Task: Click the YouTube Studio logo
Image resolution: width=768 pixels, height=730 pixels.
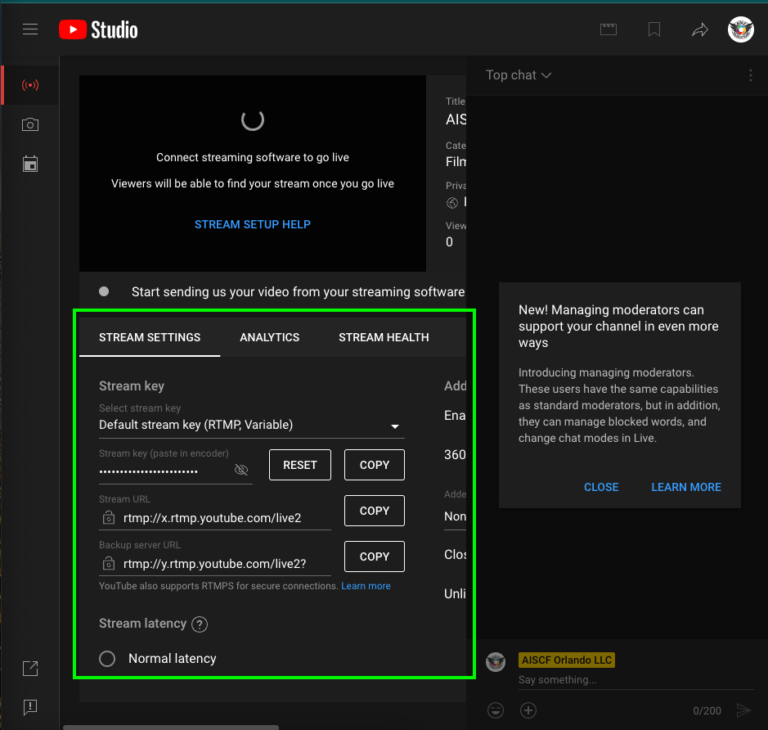Action: tap(98, 30)
